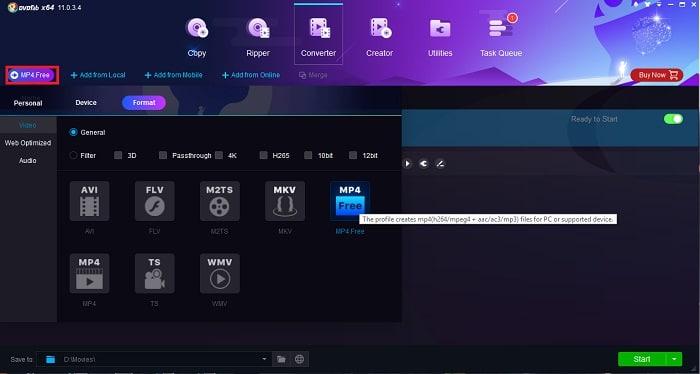Viewport: 700px width, 374px height.
Task: Open the Copy module
Action: coord(197,37)
